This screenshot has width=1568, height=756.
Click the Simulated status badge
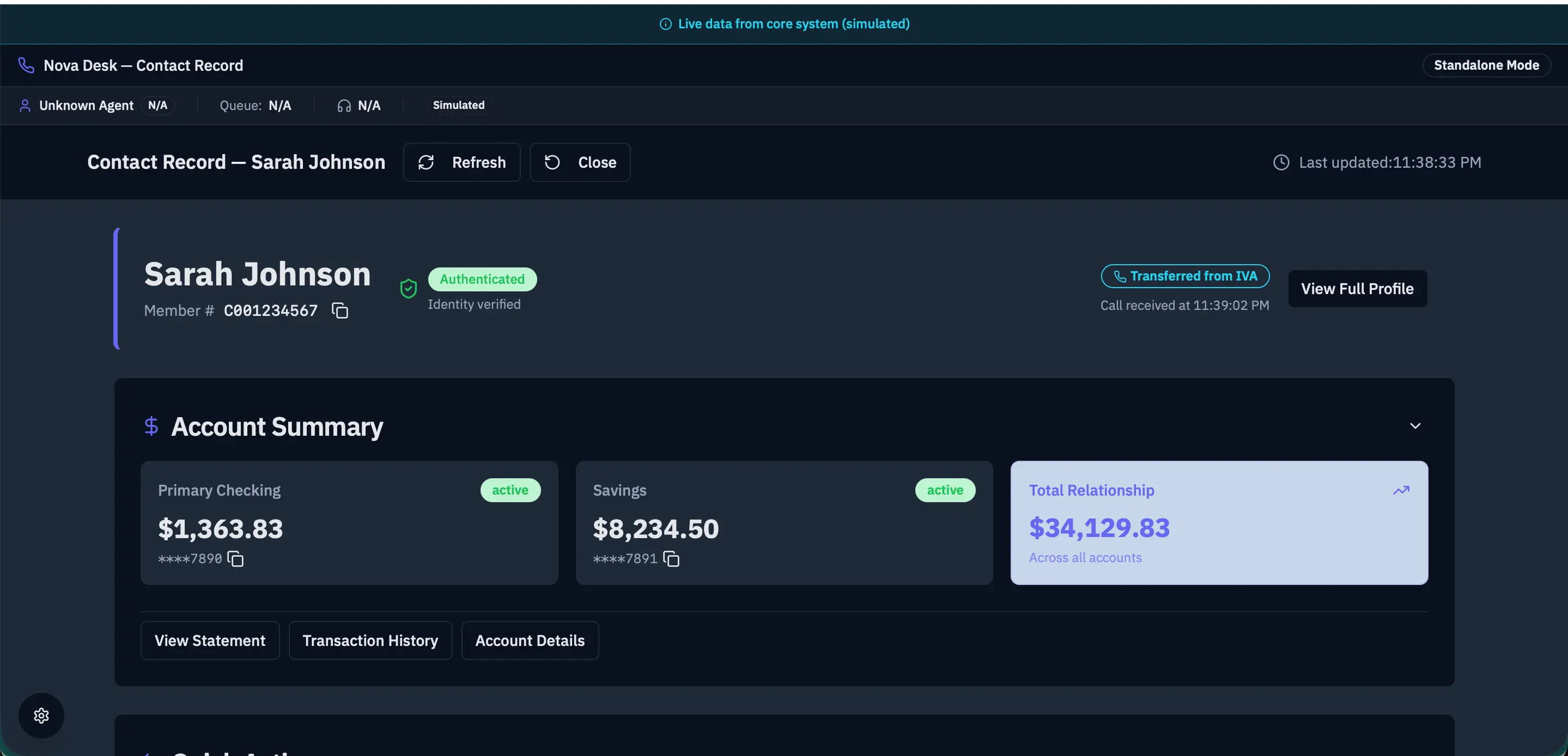coord(458,105)
